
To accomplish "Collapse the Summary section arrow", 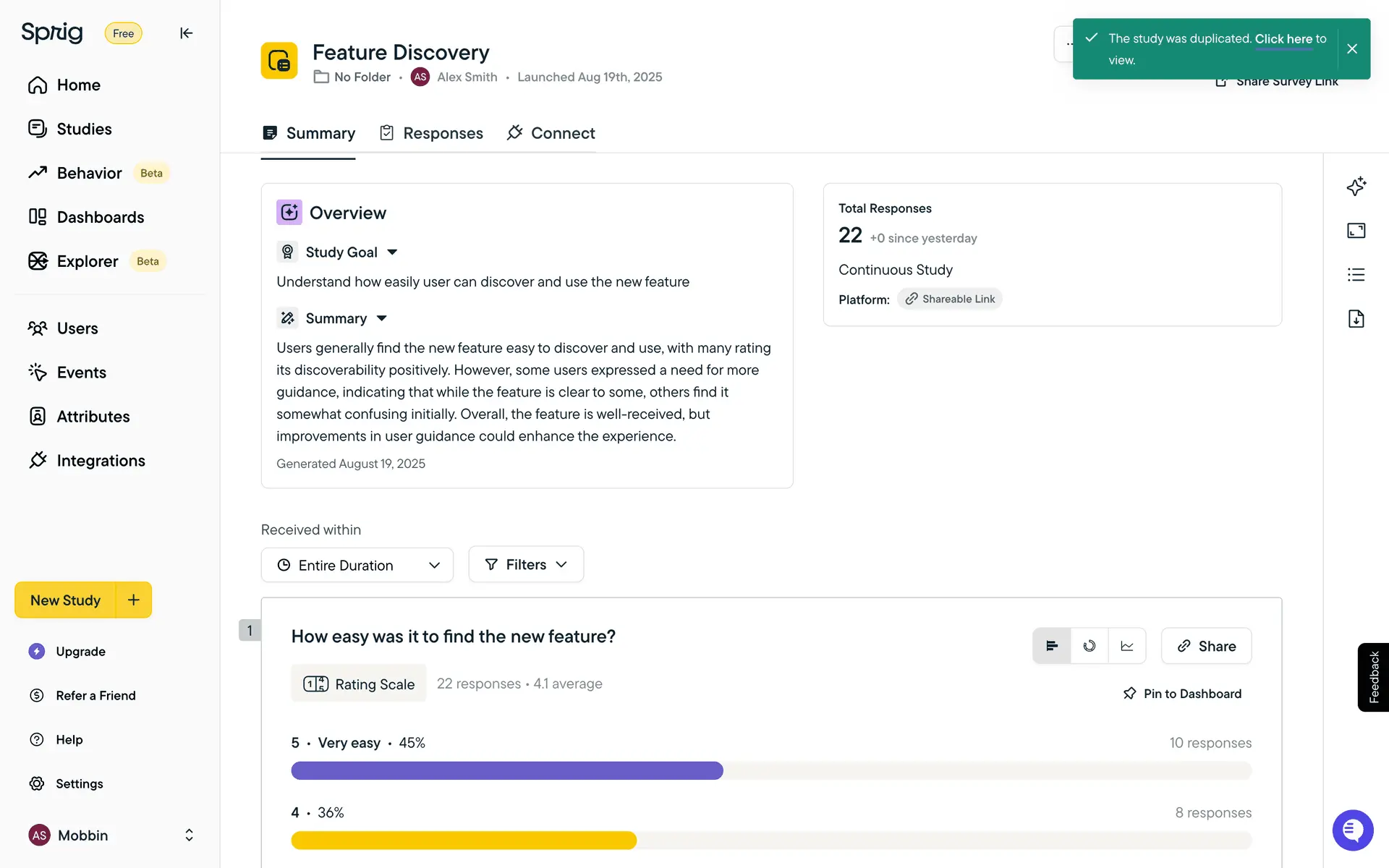I will coord(382,318).
